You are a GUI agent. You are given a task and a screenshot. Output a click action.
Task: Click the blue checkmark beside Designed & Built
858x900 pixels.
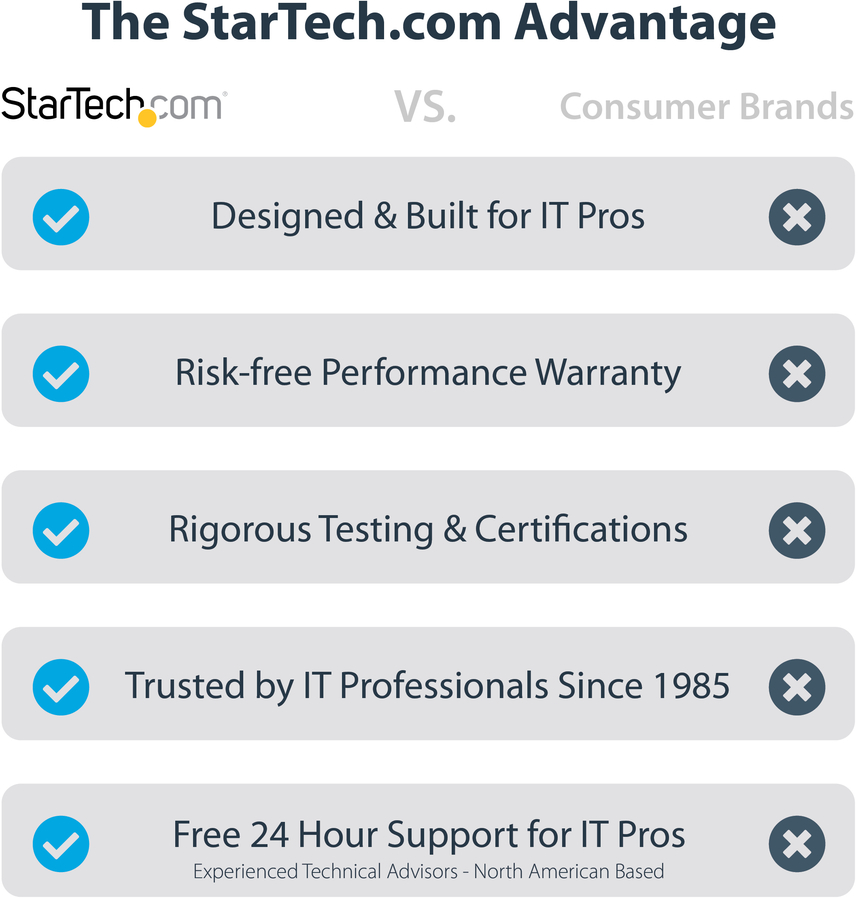click(61, 217)
